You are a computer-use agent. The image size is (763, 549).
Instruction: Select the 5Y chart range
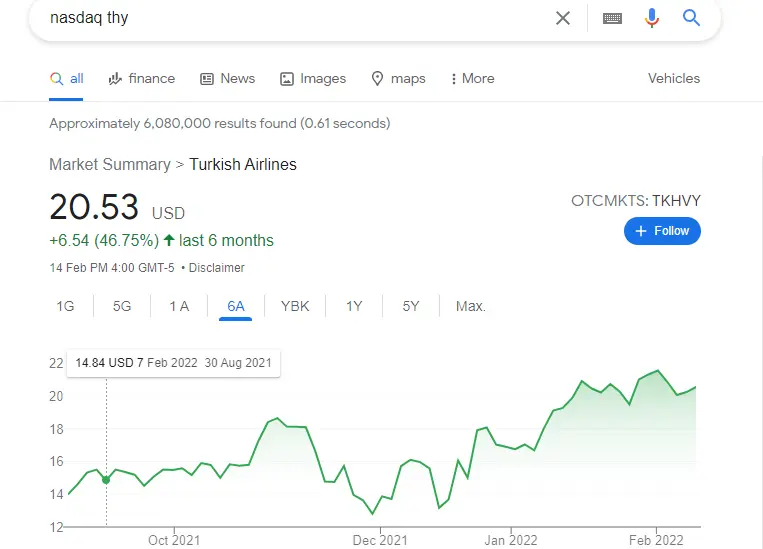point(411,306)
